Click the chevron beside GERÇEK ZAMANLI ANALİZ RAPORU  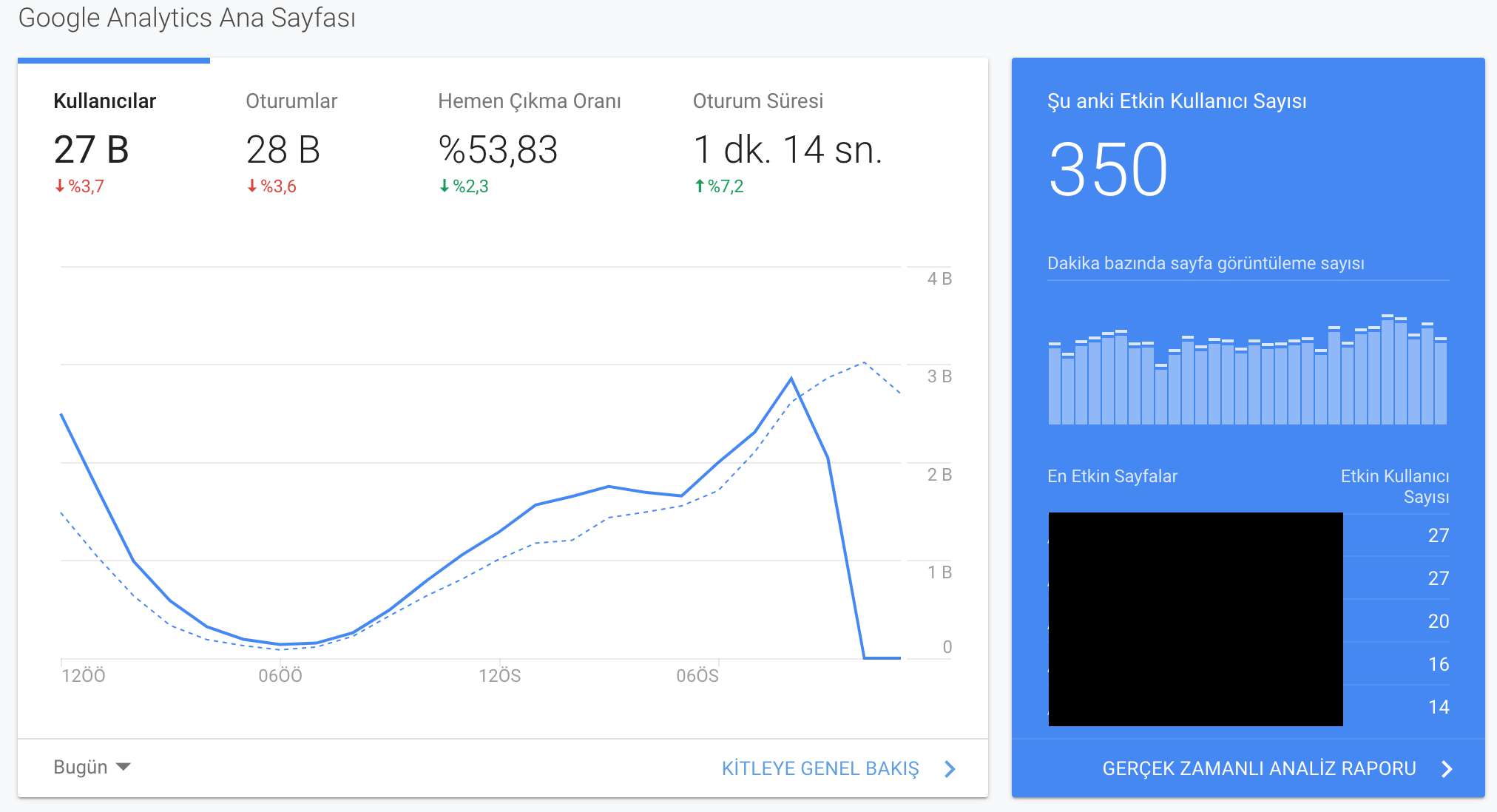tap(1447, 769)
